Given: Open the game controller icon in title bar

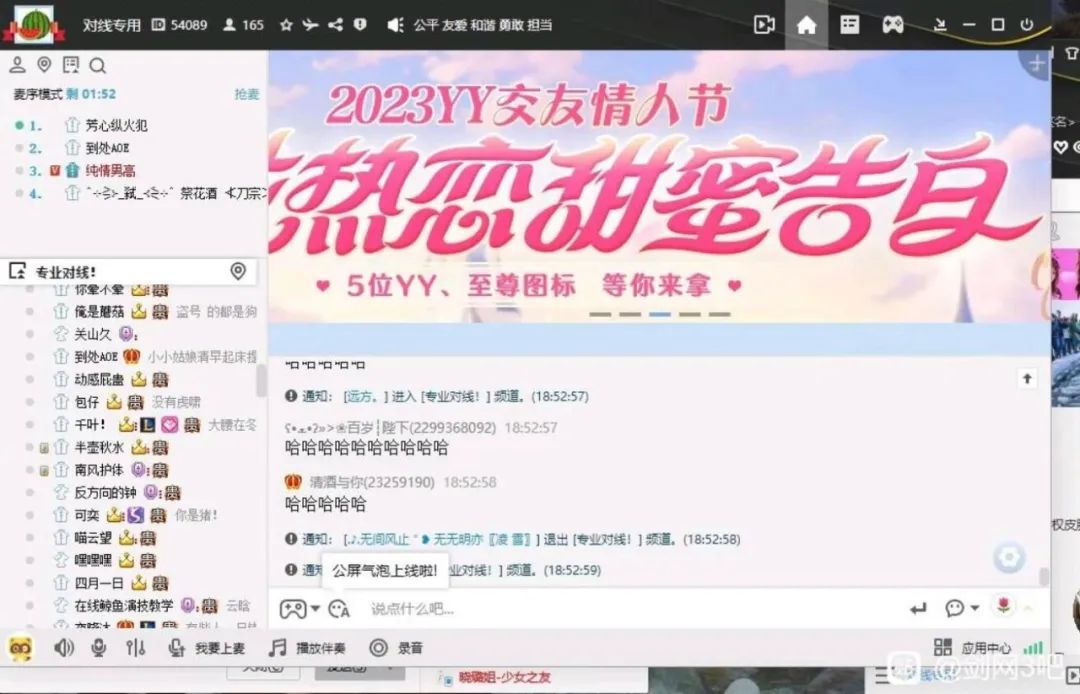Looking at the screenshot, I should coord(893,25).
